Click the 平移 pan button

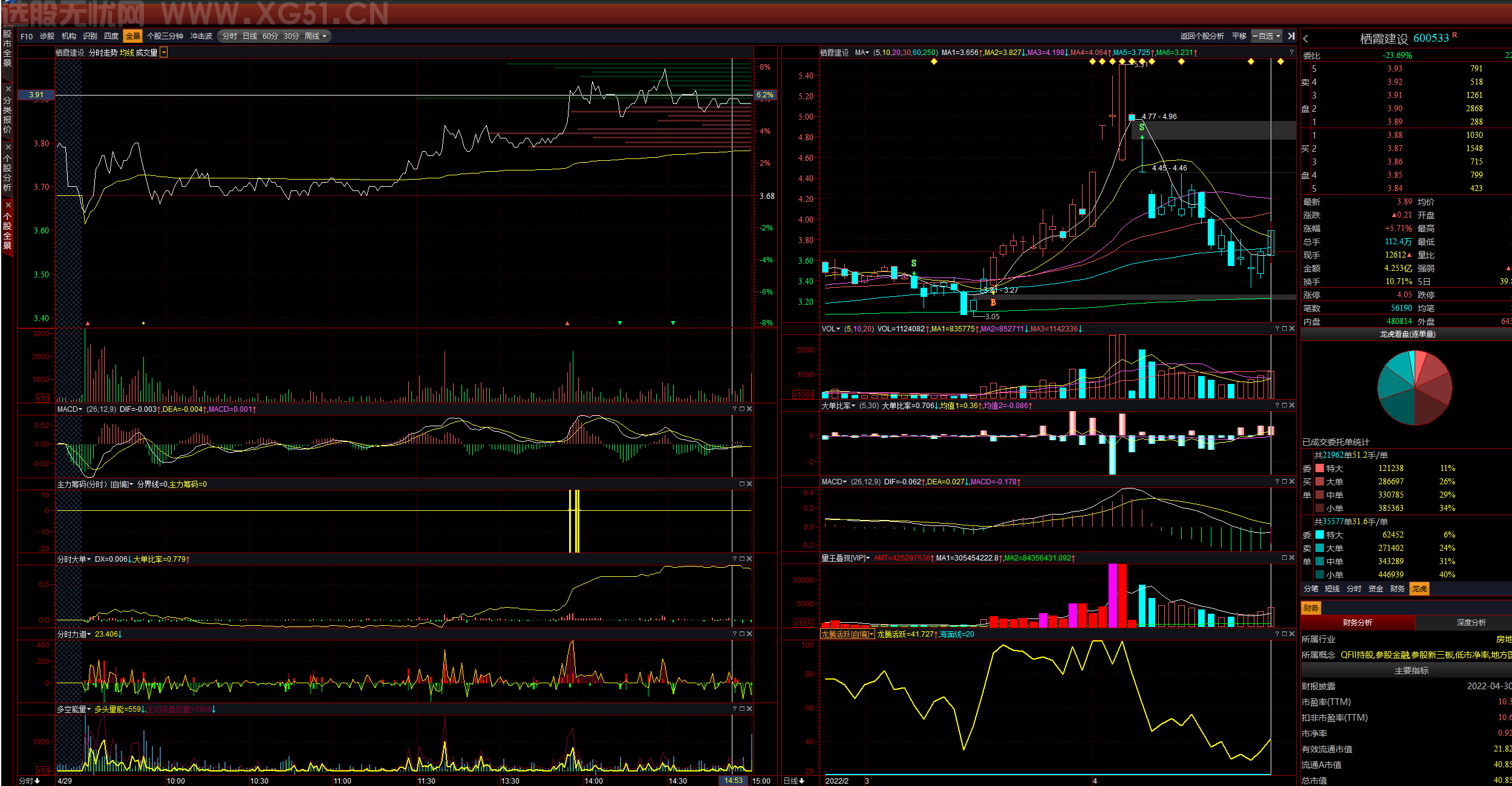pyautogui.click(x=1239, y=36)
